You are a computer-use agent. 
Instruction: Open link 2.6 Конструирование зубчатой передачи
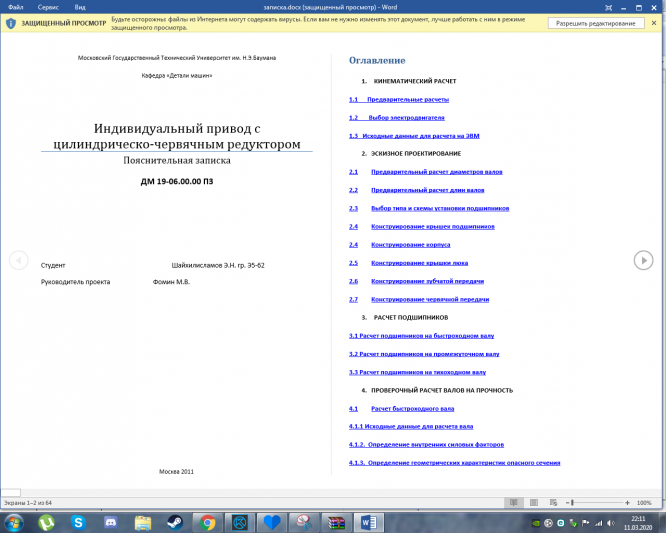pyautogui.click(x=417, y=281)
